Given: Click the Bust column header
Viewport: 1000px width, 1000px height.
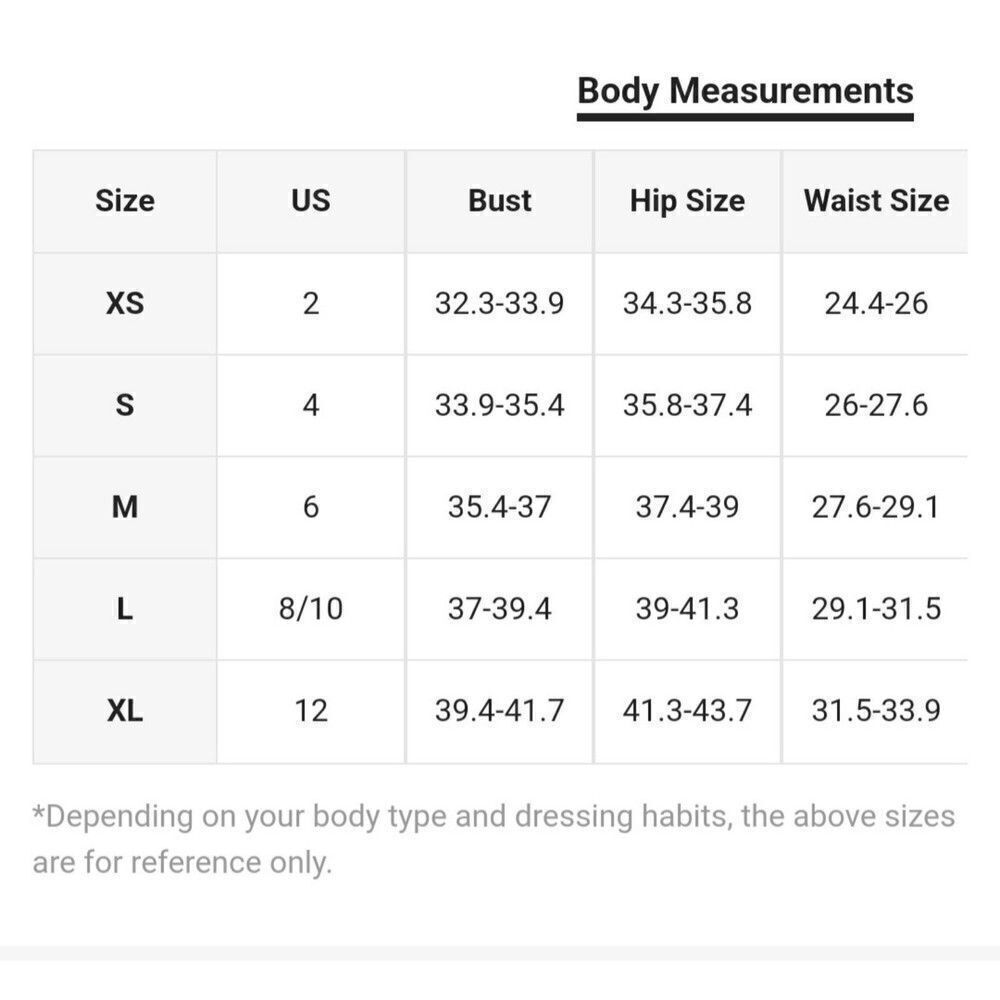Looking at the screenshot, I should 499,201.
